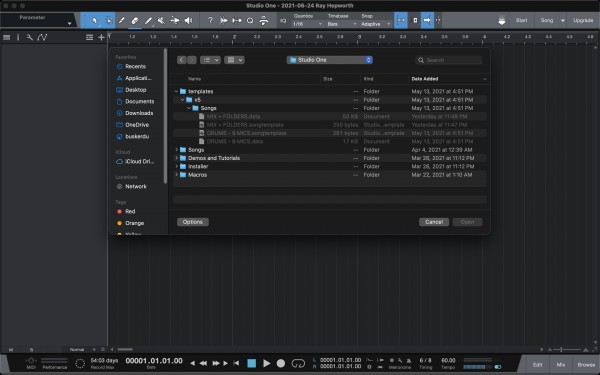This screenshot has height=375, width=600.
Task: Open the grouping options dropdown
Action: pos(234,60)
